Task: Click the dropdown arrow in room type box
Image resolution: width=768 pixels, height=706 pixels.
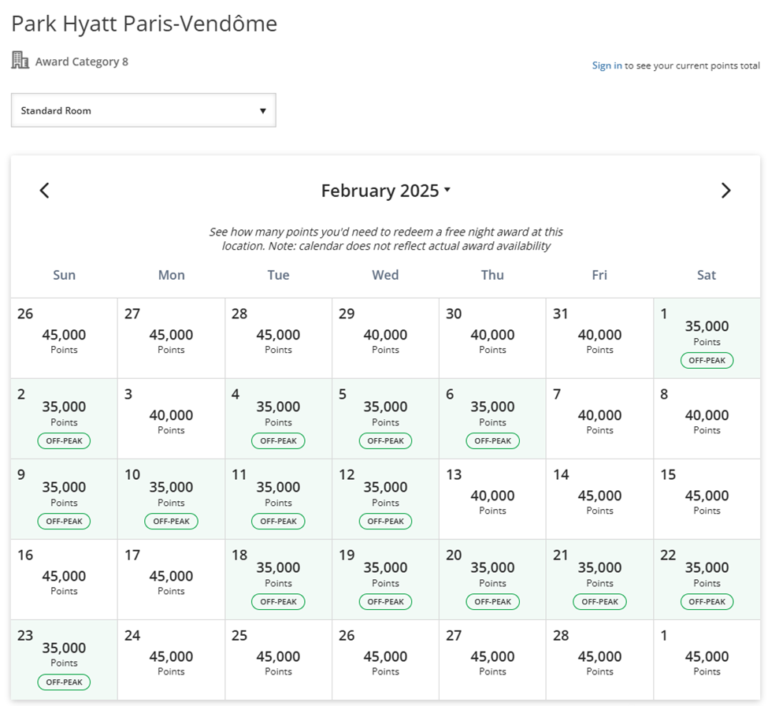Action: (x=263, y=111)
